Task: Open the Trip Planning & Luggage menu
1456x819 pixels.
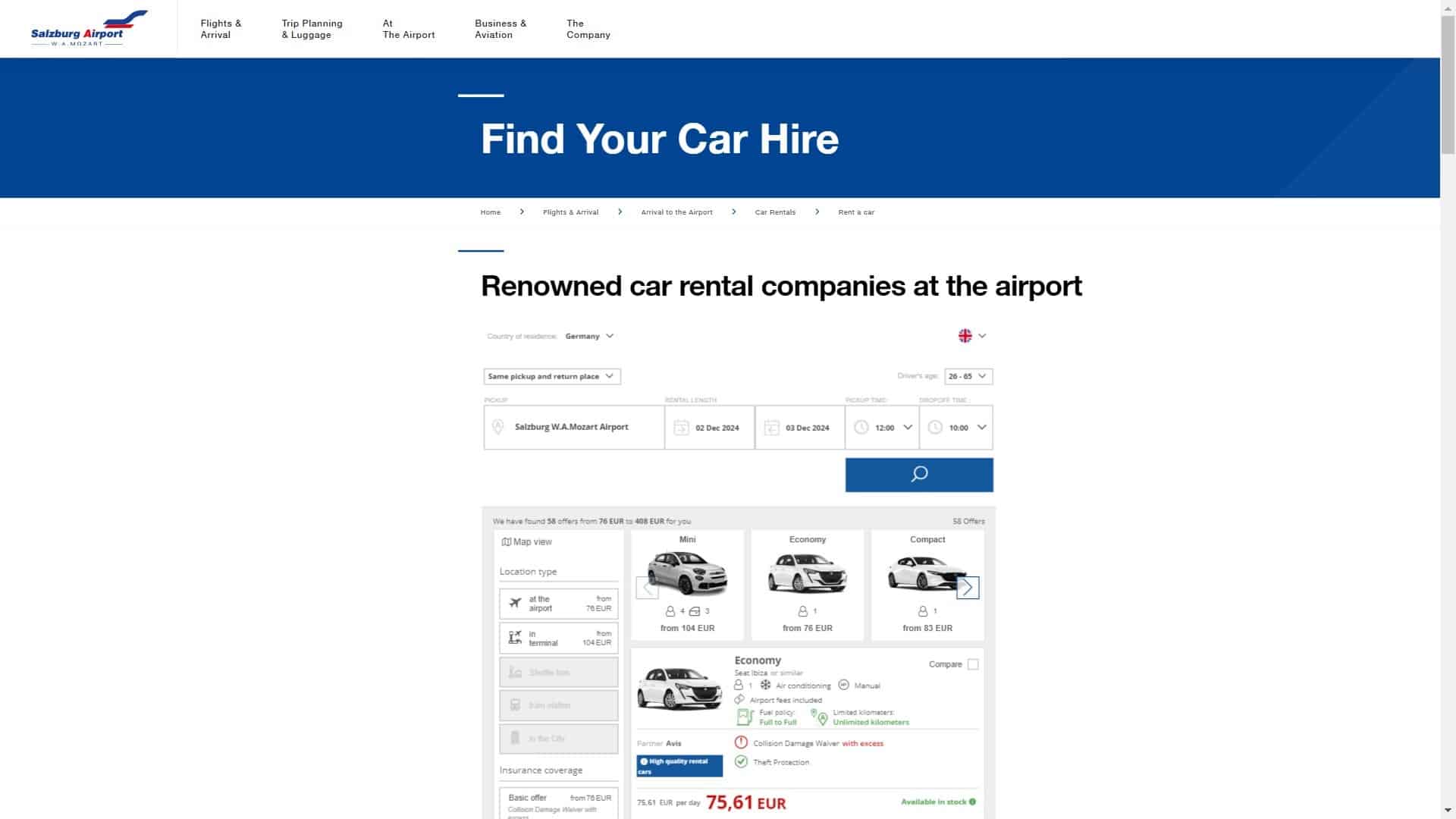Action: click(312, 29)
